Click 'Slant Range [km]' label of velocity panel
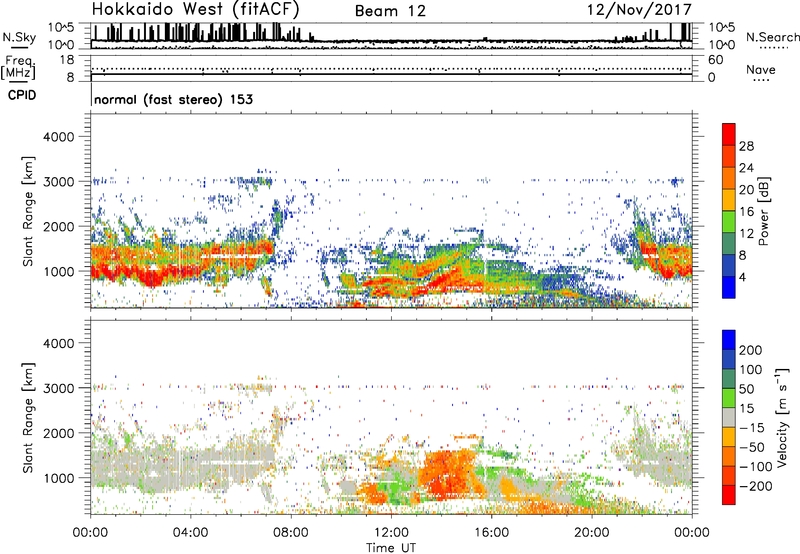Viewport: 800px width, 554px height. coord(28,418)
